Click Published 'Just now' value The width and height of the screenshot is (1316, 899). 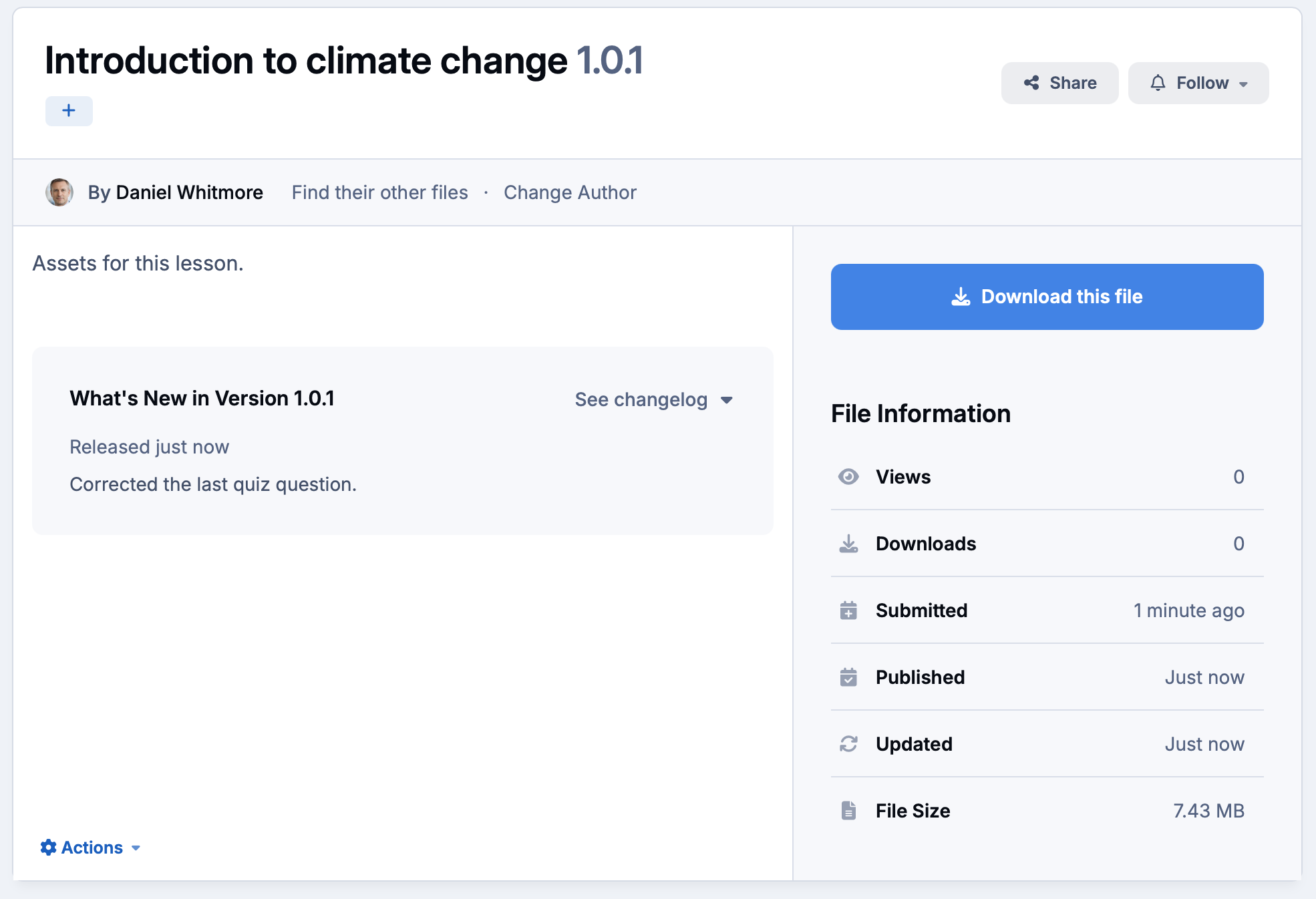coord(1204,677)
